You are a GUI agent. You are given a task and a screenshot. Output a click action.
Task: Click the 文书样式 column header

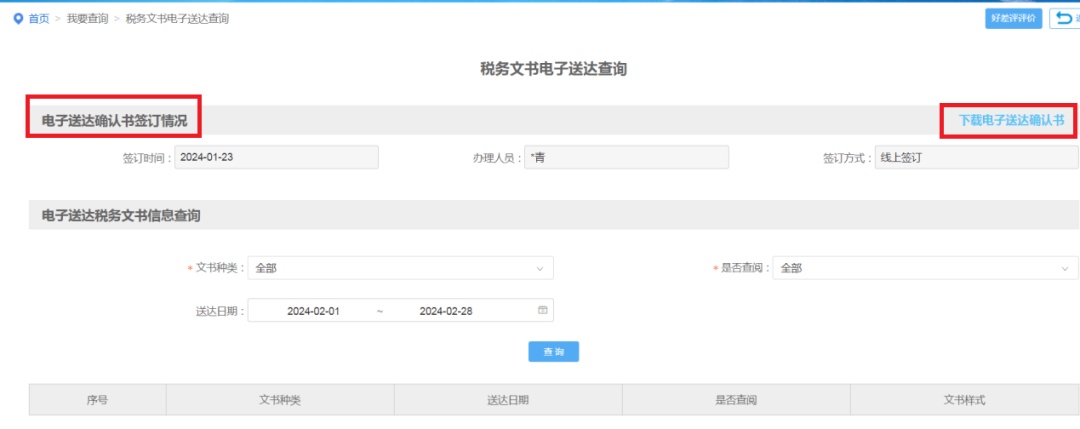(964, 400)
